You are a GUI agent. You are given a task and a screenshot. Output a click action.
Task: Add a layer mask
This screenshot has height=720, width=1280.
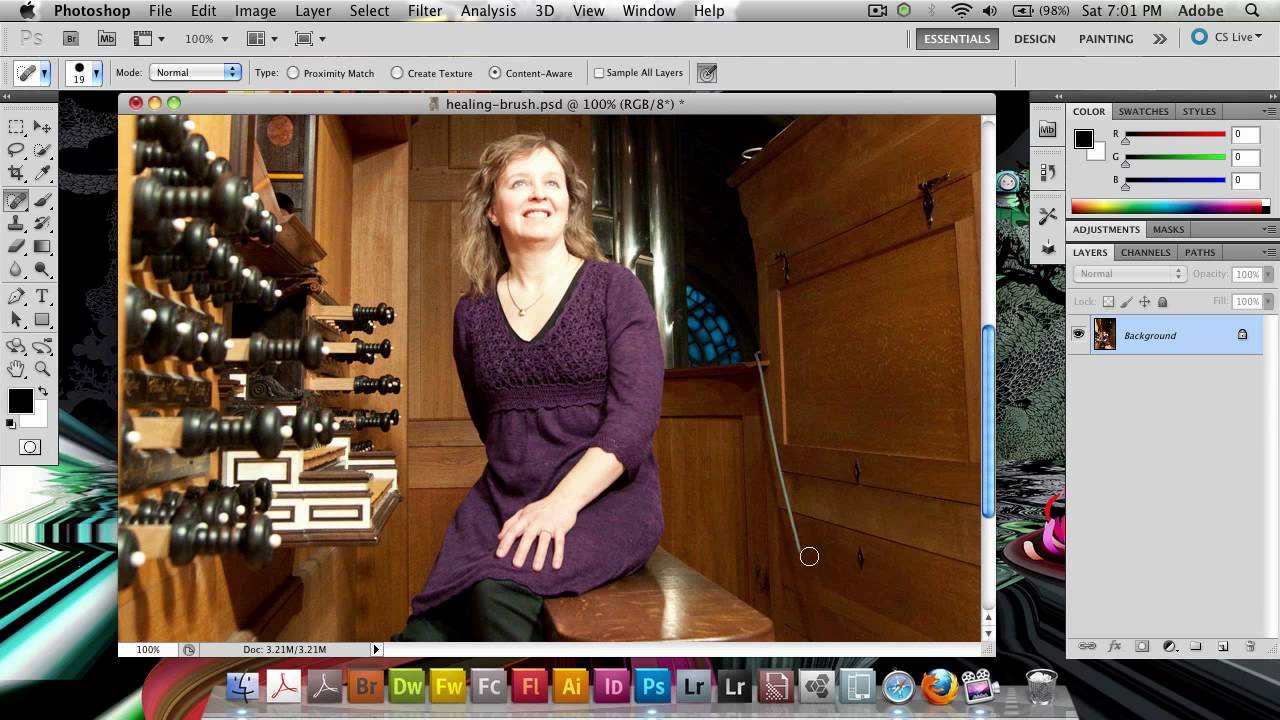click(1142, 647)
